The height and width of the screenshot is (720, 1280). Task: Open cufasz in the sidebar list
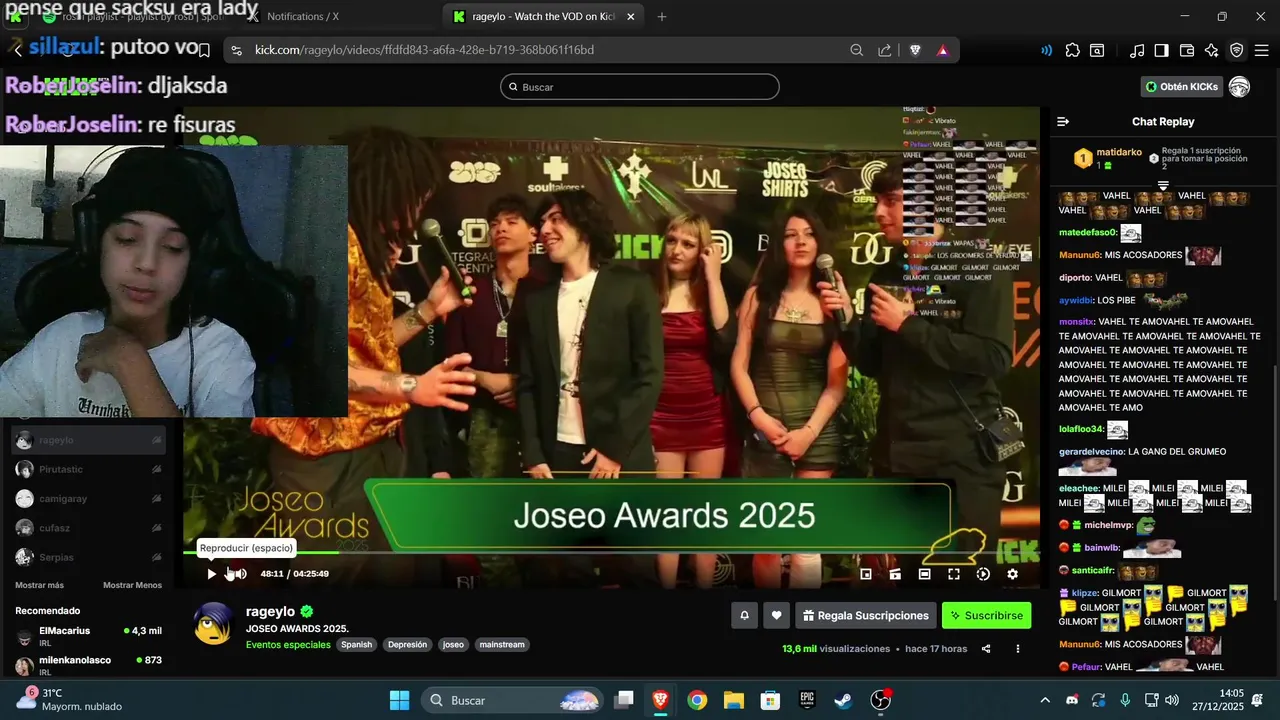(x=88, y=527)
